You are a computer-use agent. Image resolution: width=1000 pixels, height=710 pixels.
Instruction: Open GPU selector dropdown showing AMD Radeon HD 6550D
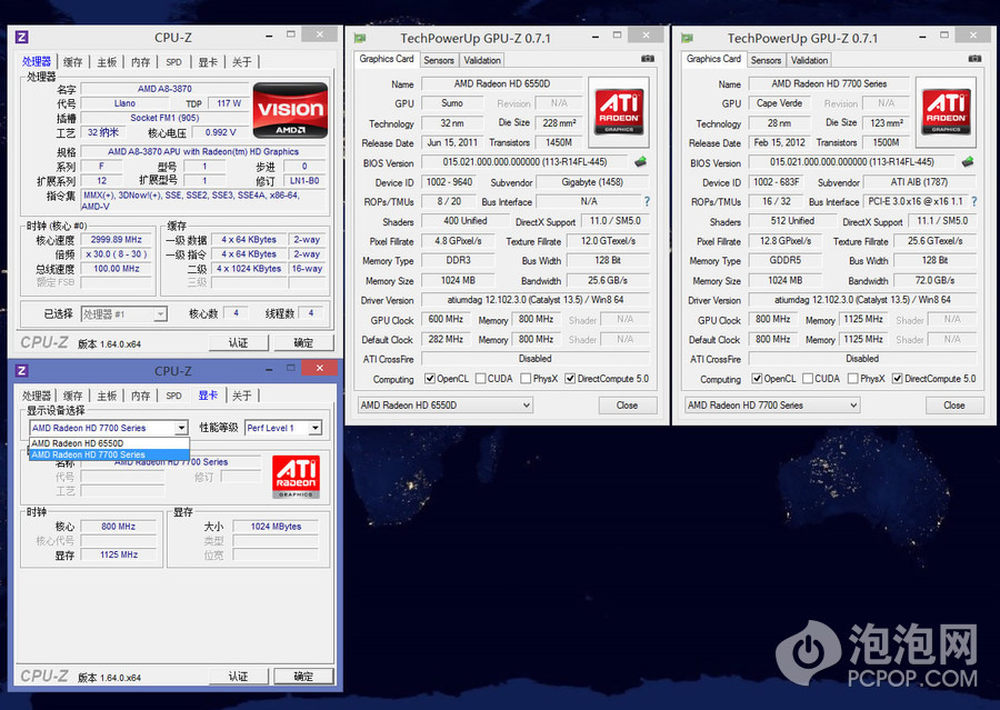[x=445, y=405]
